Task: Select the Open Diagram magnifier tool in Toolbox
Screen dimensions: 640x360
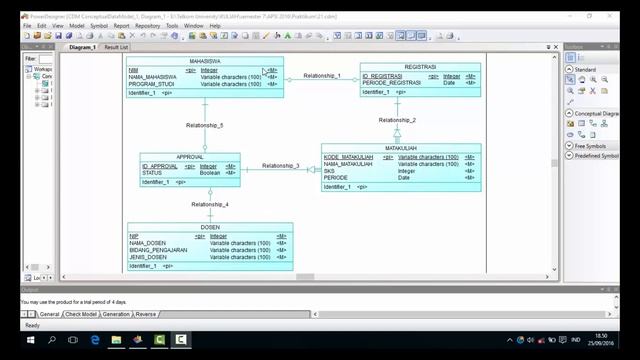Action: (570, 91)
